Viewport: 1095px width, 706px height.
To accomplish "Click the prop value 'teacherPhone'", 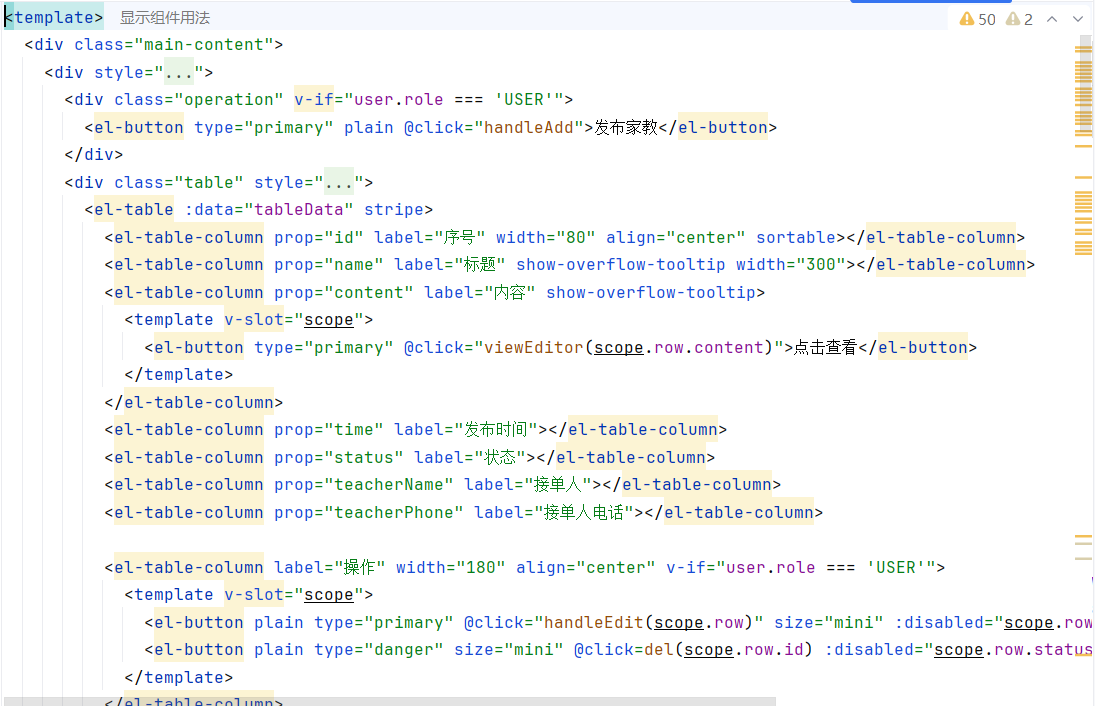I will tap(394, 513).
